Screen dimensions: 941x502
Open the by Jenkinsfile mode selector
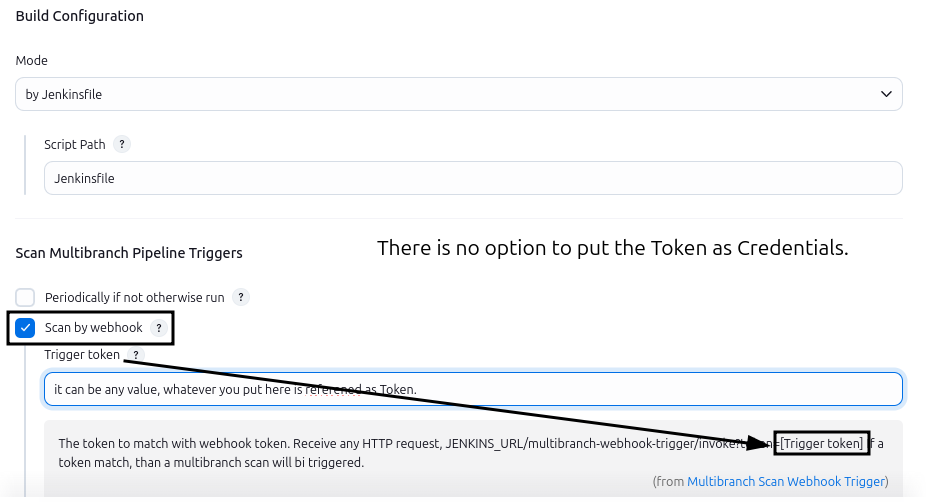458,94
